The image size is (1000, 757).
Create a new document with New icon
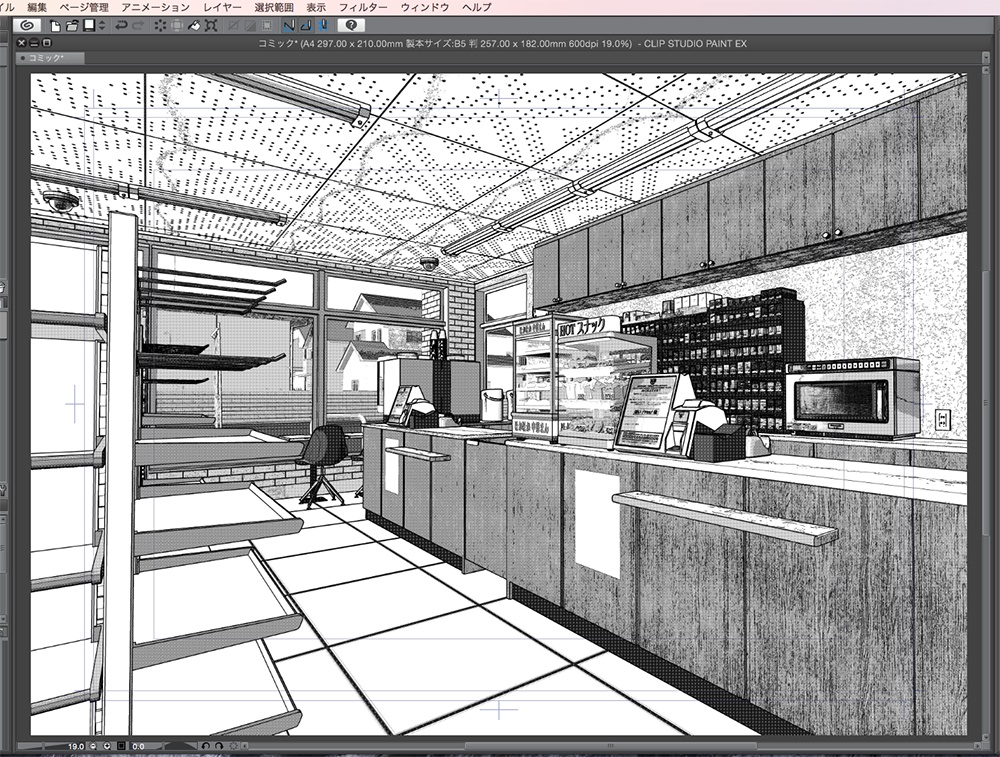click(55, 26)
